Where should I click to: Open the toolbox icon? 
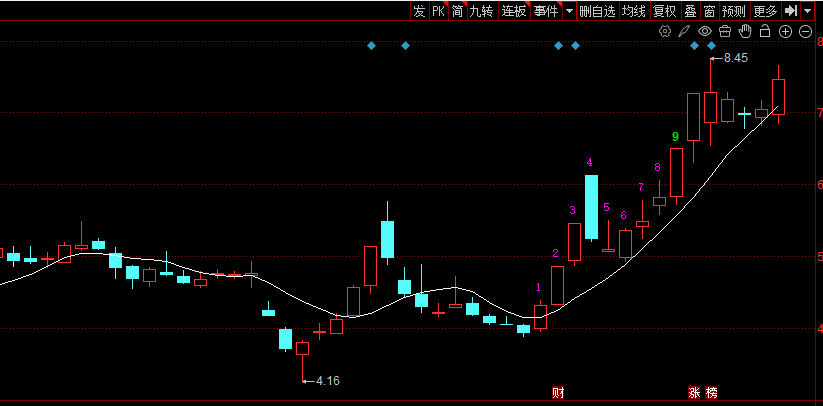(725, 31)
